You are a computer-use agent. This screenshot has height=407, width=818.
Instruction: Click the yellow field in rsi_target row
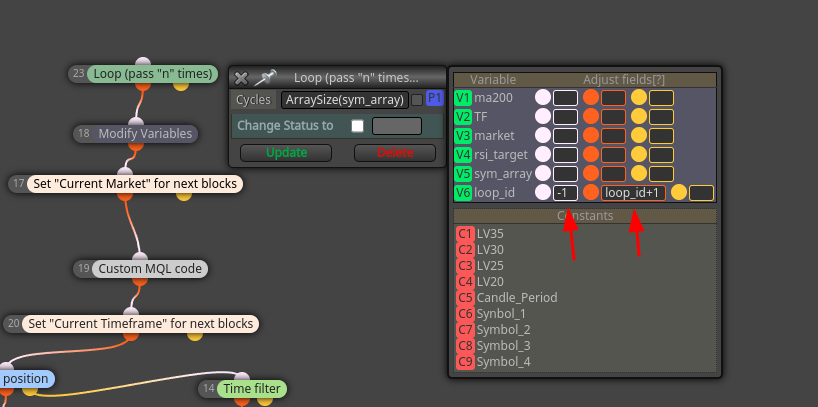[x=661, y=155]
